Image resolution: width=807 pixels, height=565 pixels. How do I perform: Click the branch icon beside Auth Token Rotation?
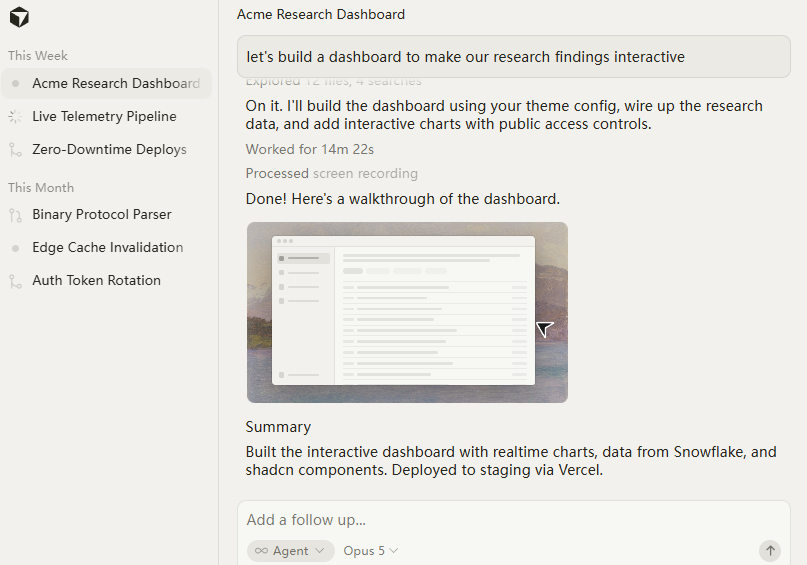tap(15, 281)
